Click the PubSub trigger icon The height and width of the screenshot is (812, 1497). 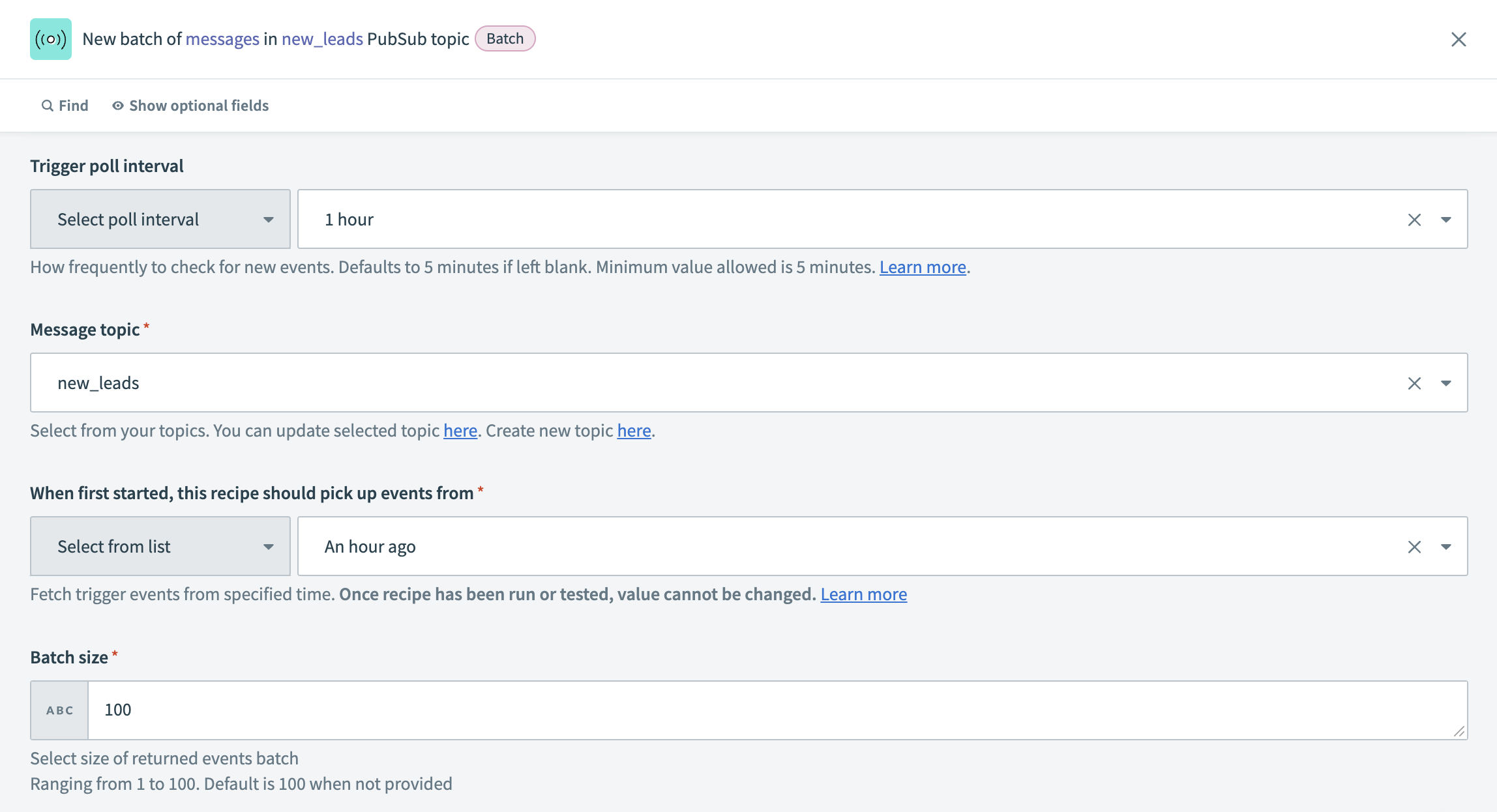pos(51,38)
